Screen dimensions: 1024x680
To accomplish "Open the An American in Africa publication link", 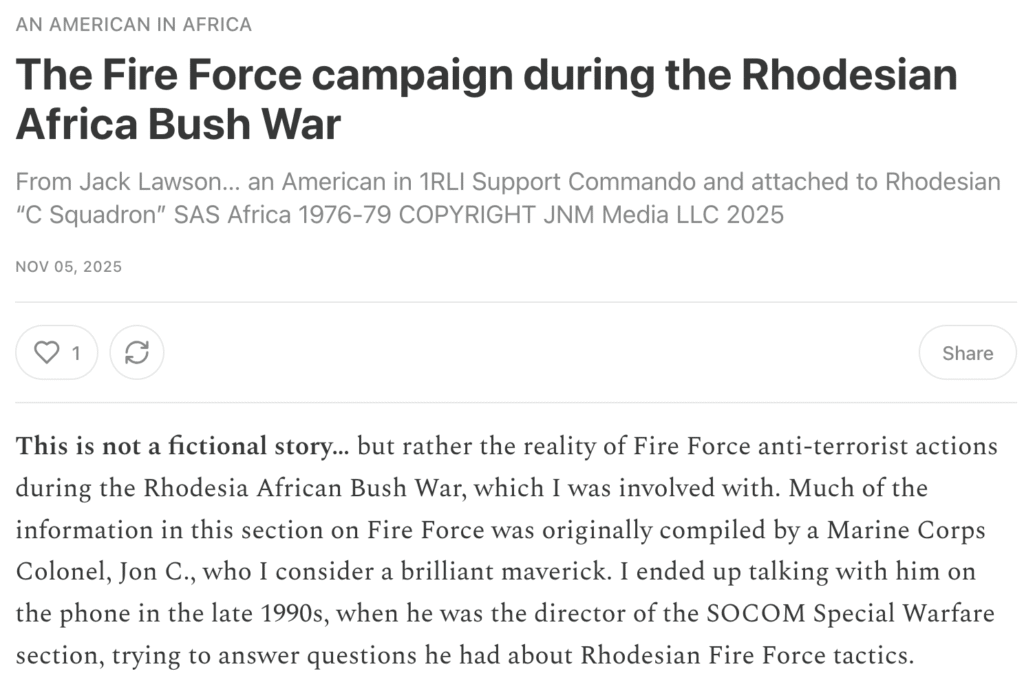I will [134, 24].
